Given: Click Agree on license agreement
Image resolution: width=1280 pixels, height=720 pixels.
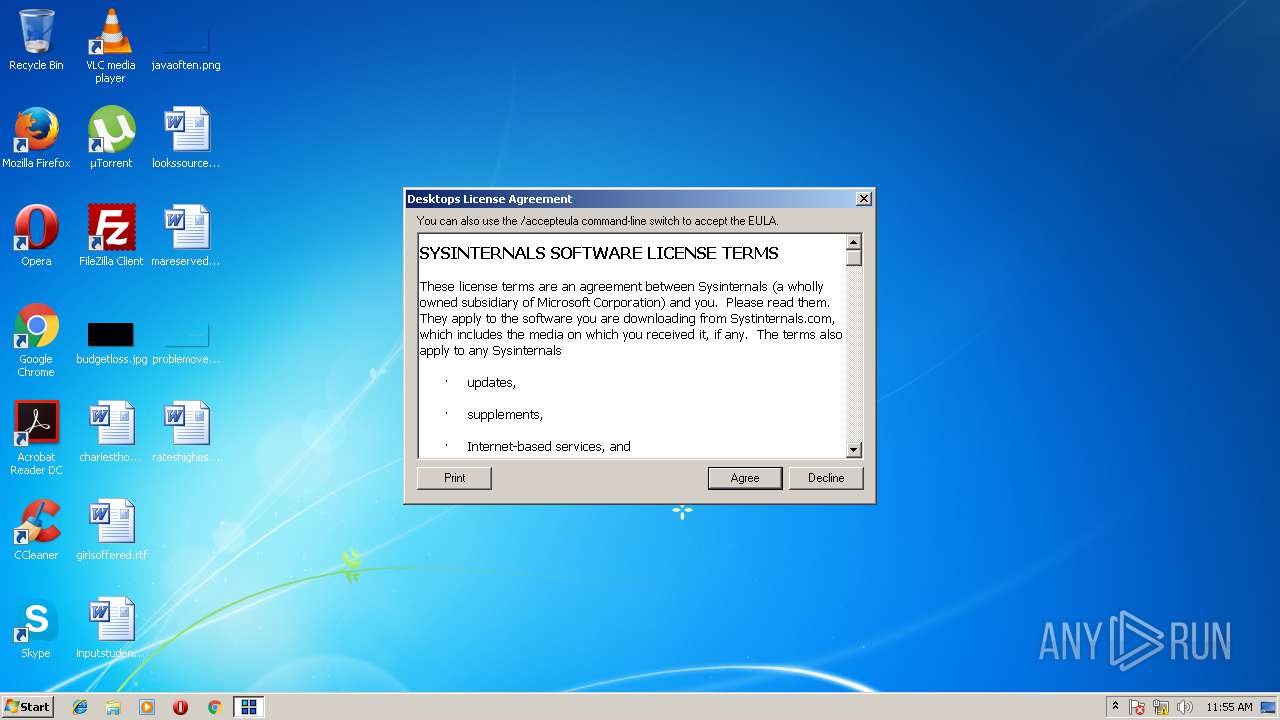Looking at the screenshot, I should [x=745, y=478].
